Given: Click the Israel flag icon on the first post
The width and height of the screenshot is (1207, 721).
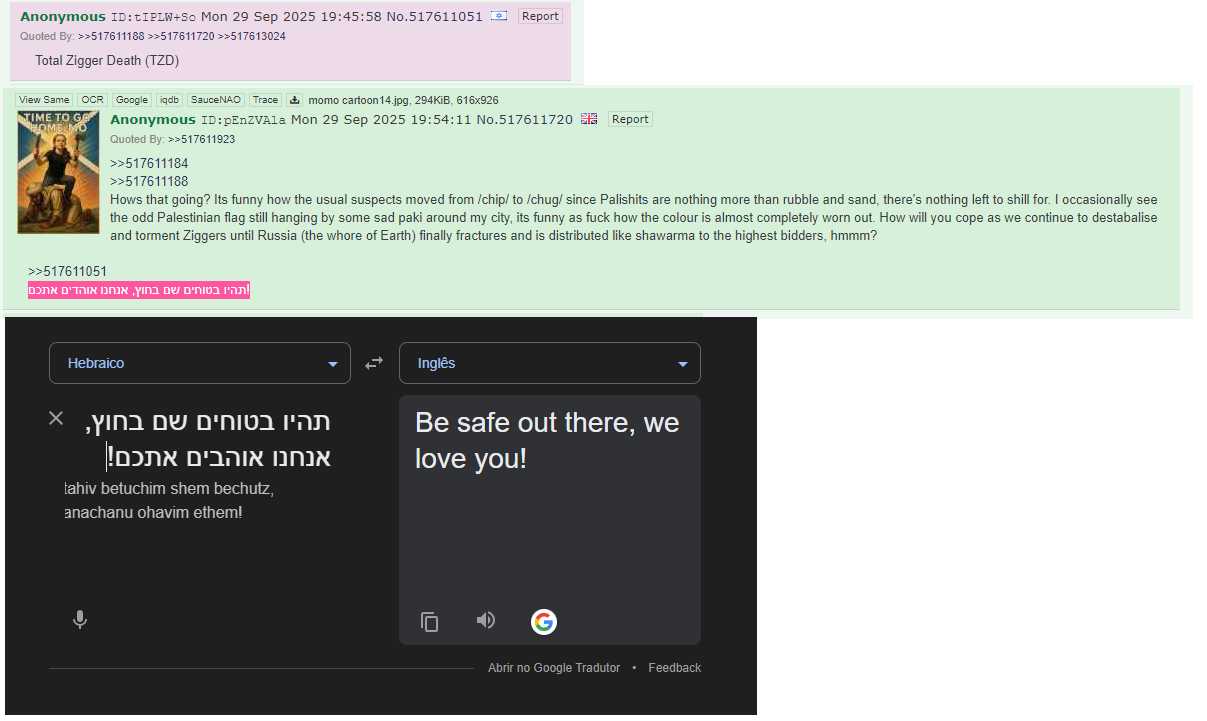Looking at the screenshot, I should point(499,16).
